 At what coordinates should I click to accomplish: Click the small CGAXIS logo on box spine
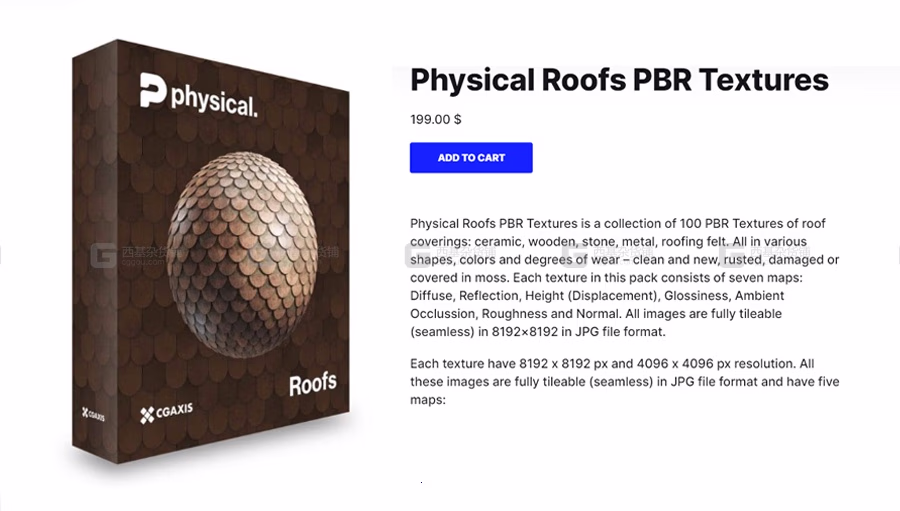[93, 413]
